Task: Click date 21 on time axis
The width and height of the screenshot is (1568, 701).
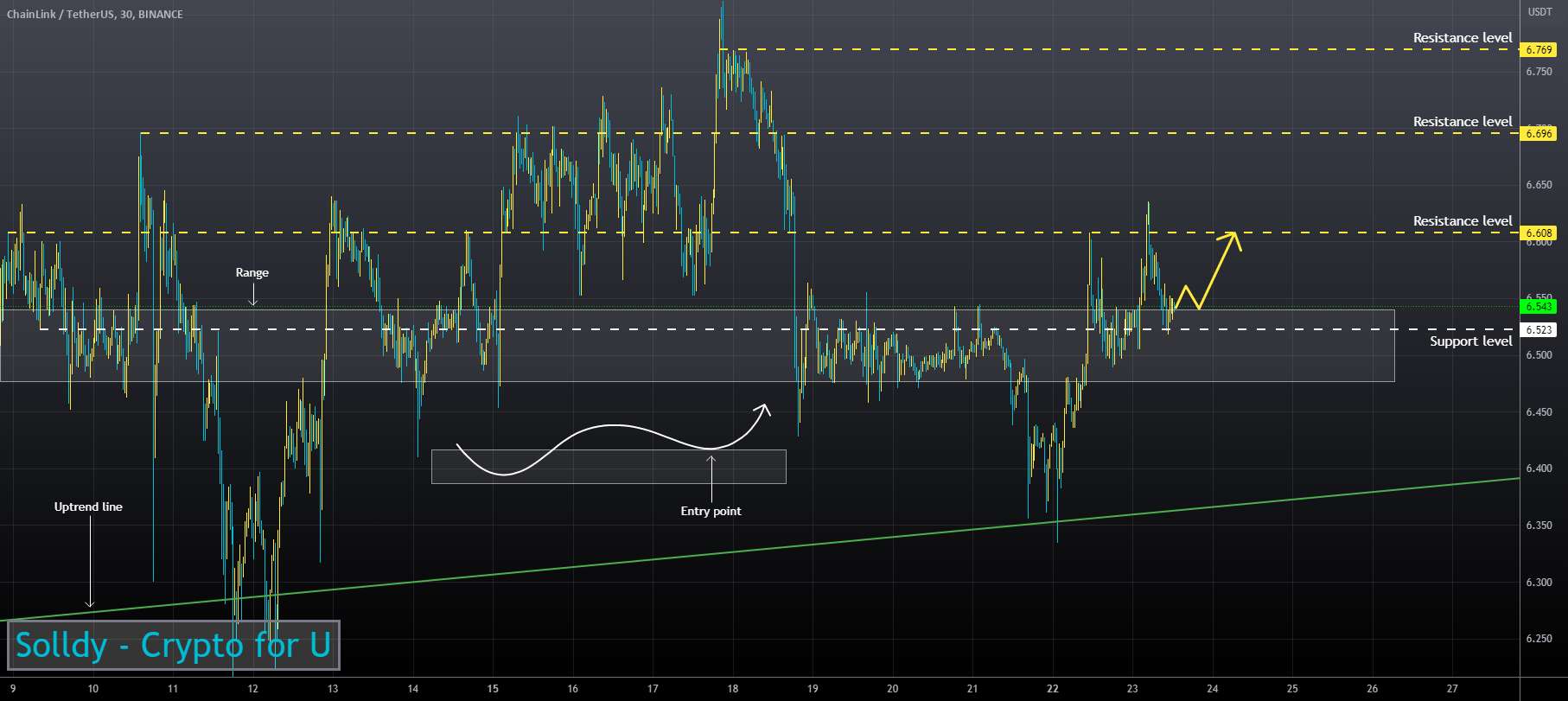Action: 972,689
